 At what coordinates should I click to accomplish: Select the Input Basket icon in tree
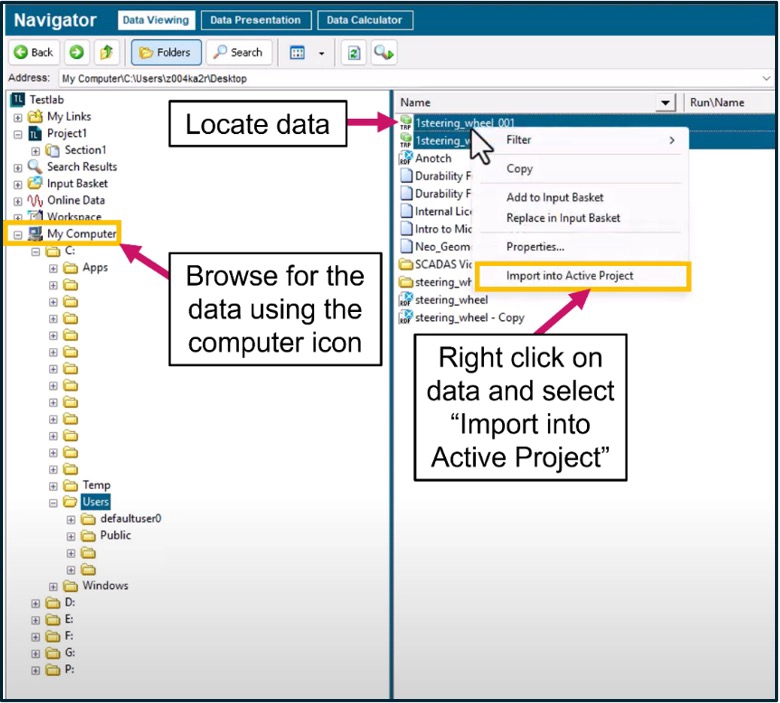tap(35, 183)
